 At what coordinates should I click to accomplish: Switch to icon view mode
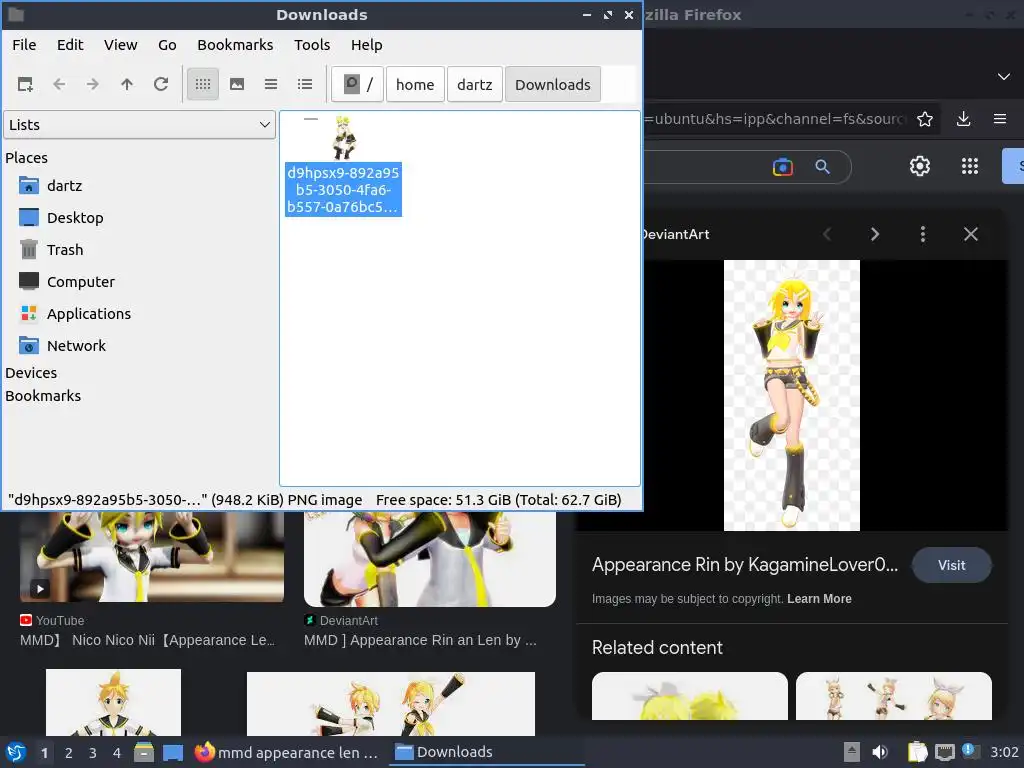203,84
